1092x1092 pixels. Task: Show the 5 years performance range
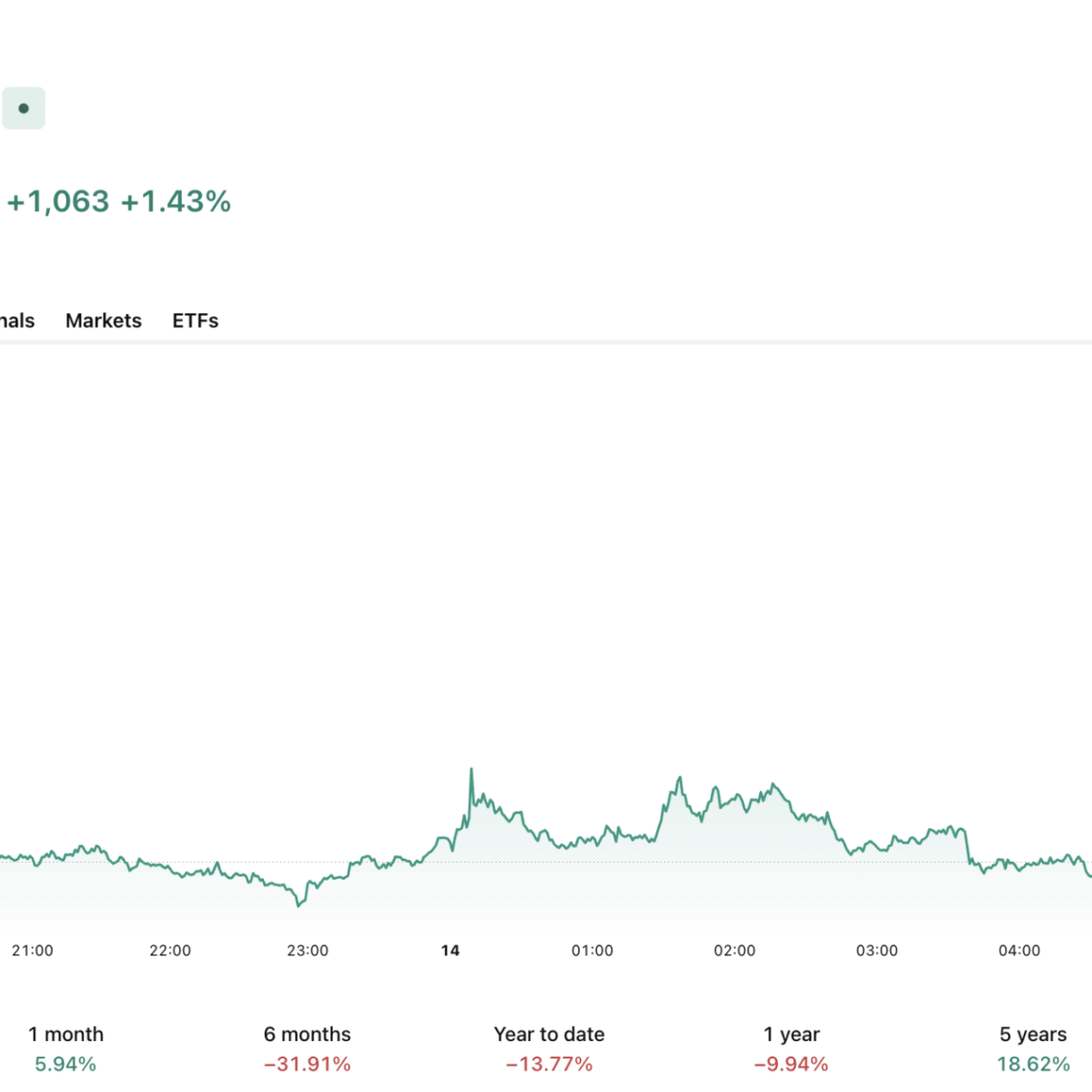[1033, 1047]
